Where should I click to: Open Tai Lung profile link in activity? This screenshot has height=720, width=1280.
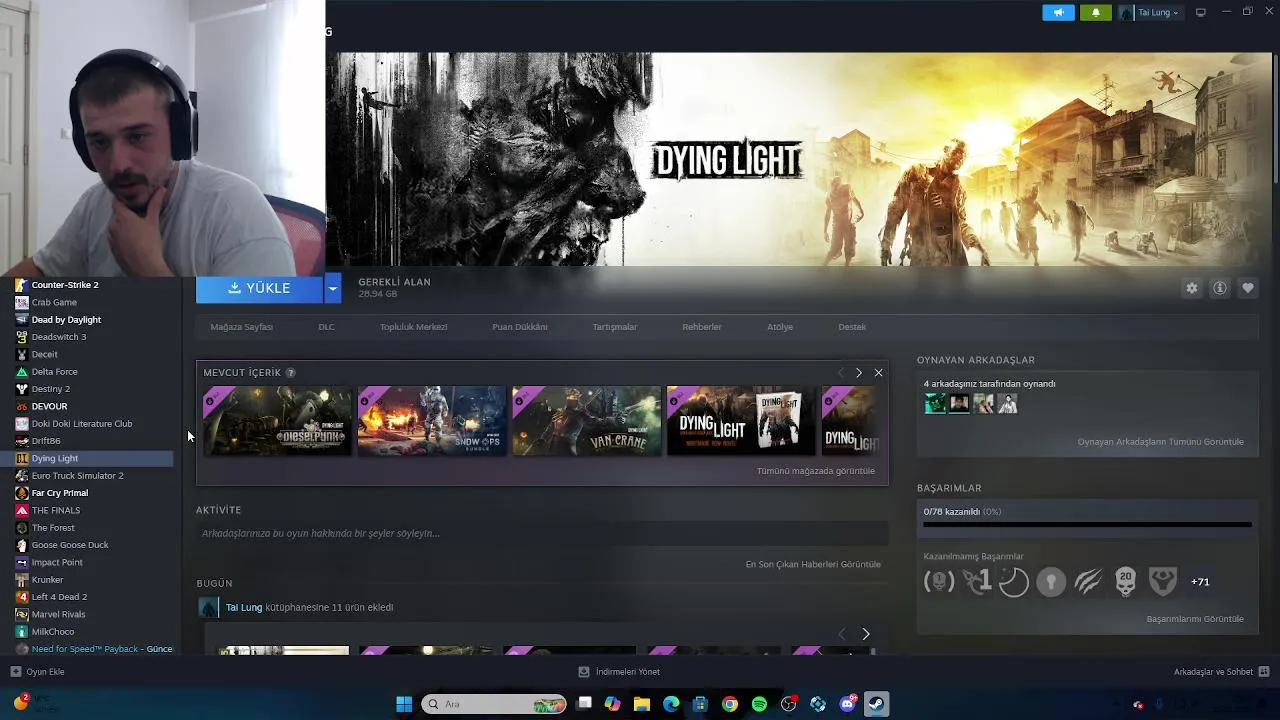[x=244, y=607]
